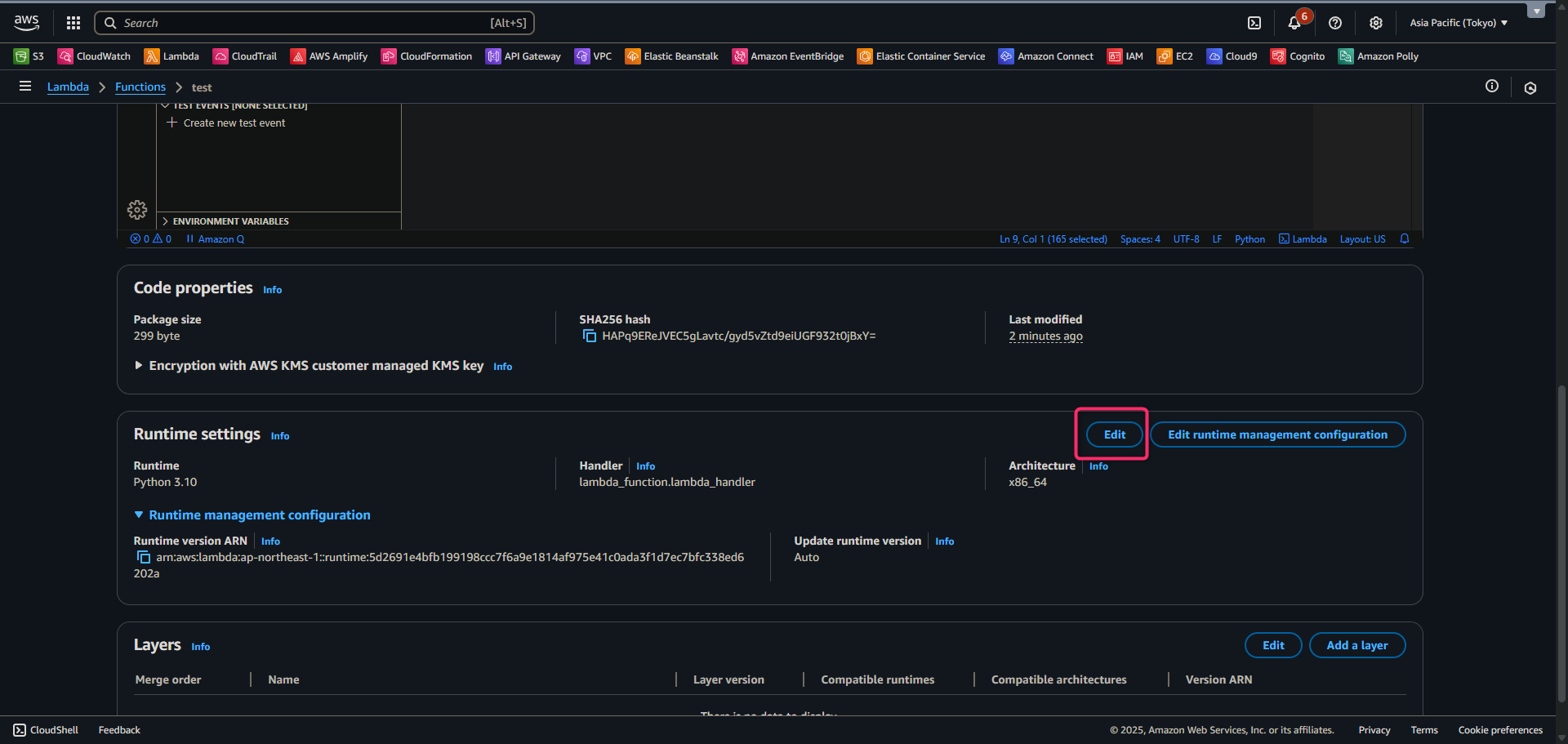The image size is (1568, 744).
Task: Copy the SHA256 hash value
Action: tap(589, 336)
